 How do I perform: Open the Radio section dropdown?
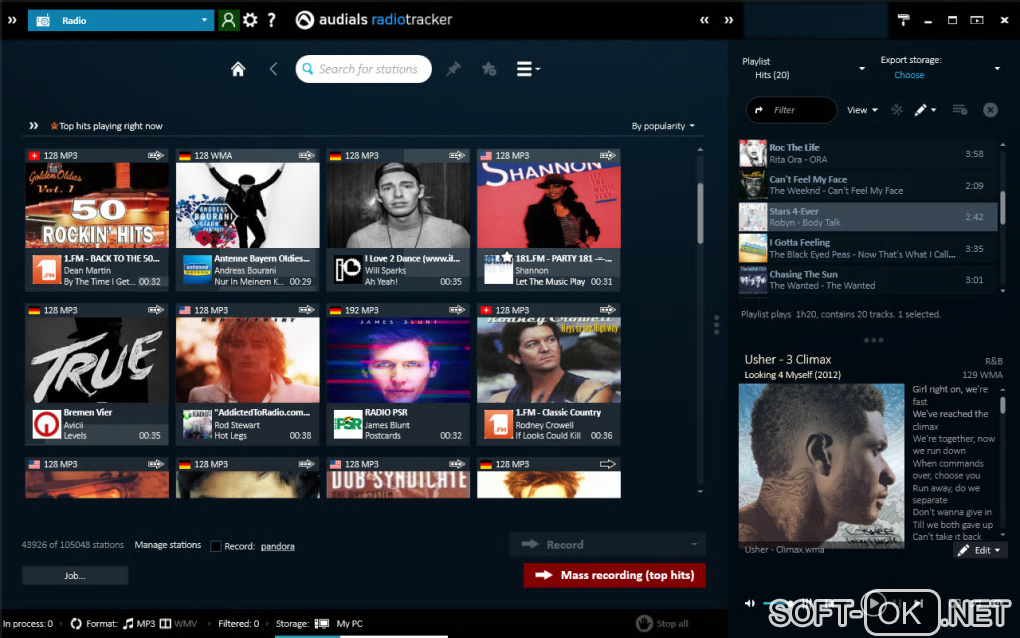(x=121, y=20)
